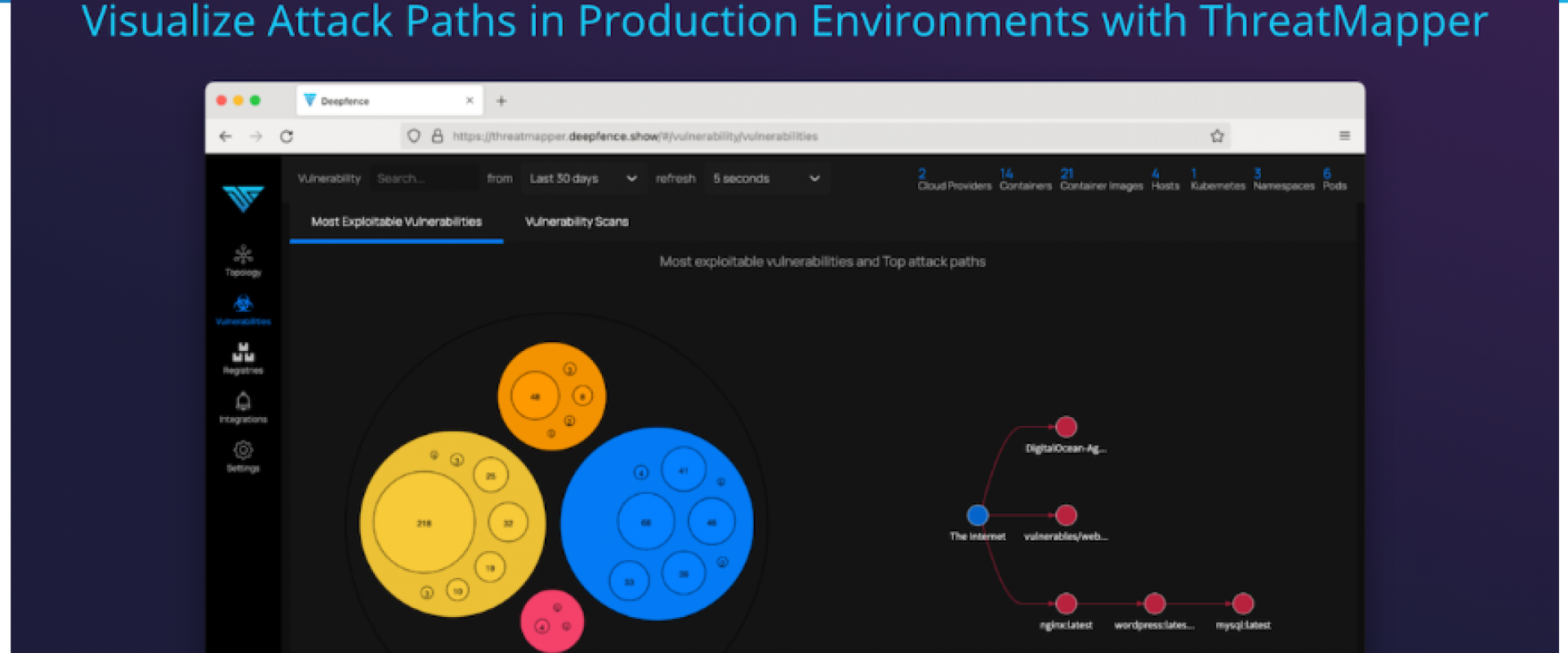
Task: Select the blue bubble labeled 33
Action: pos(630,582)
